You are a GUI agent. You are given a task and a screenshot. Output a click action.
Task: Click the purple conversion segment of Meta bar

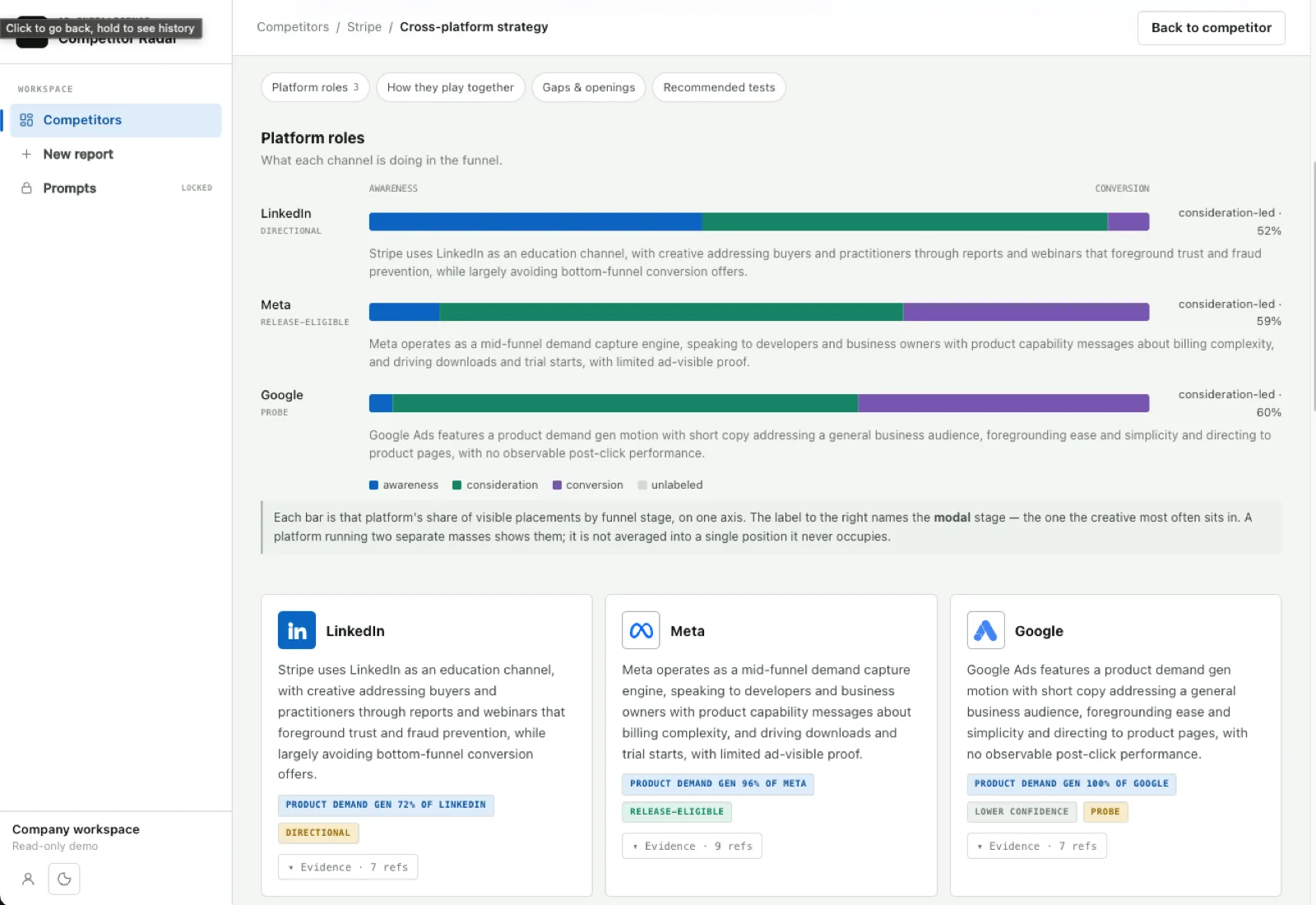point(1026,312)
